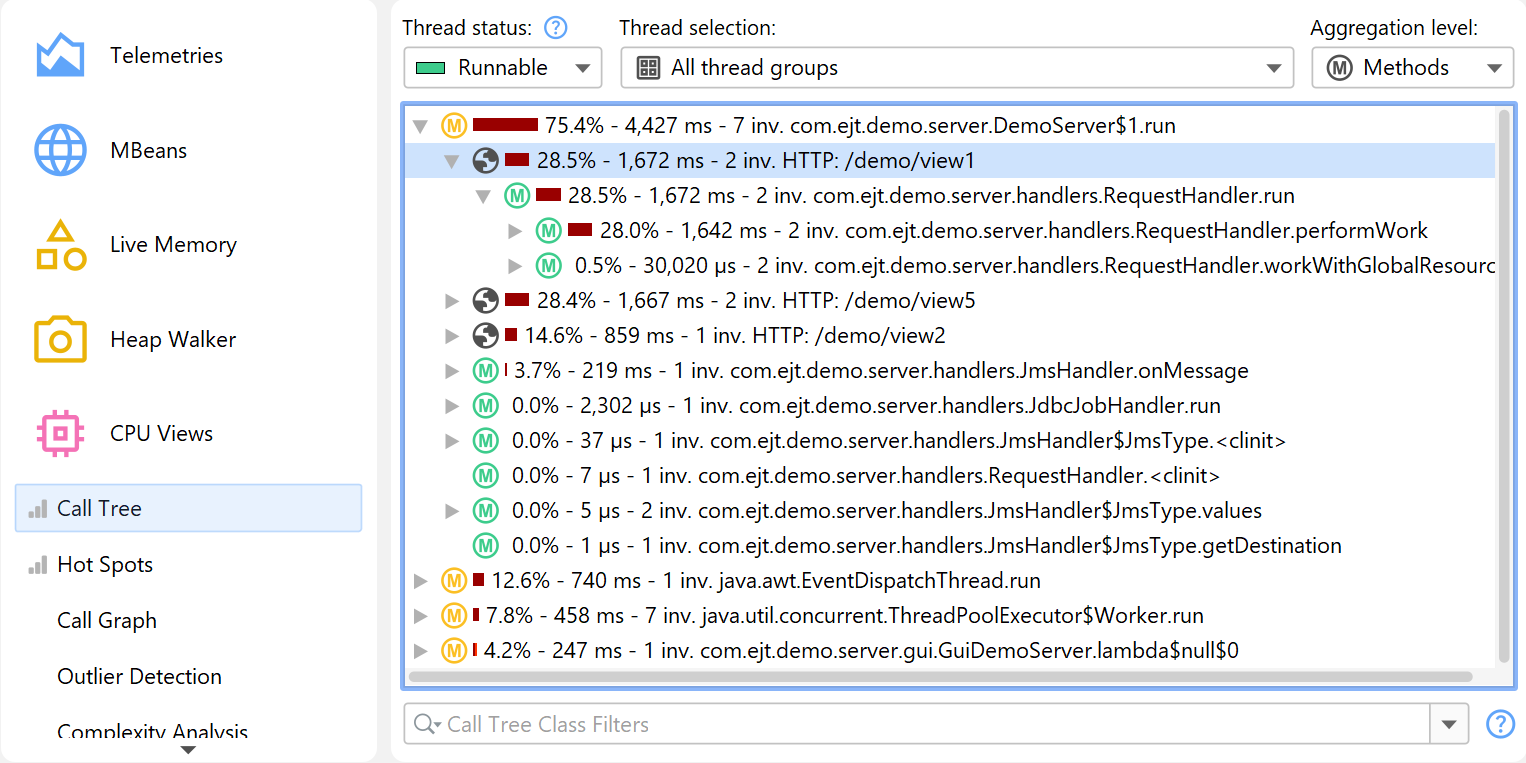Screen dimensions: 1526x763
Task: Open the MBeans globe icon
Action: pos(60,150)
